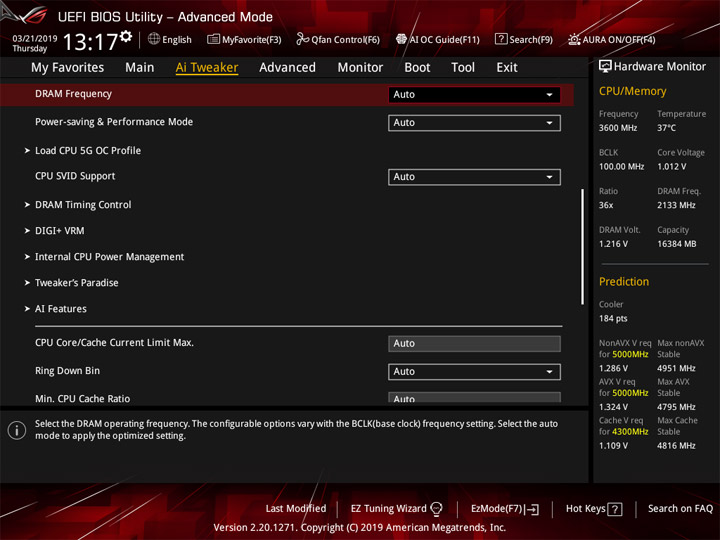Click the Prediction section heading
This screenshot has height=540, width=720.
pos(624,281)
